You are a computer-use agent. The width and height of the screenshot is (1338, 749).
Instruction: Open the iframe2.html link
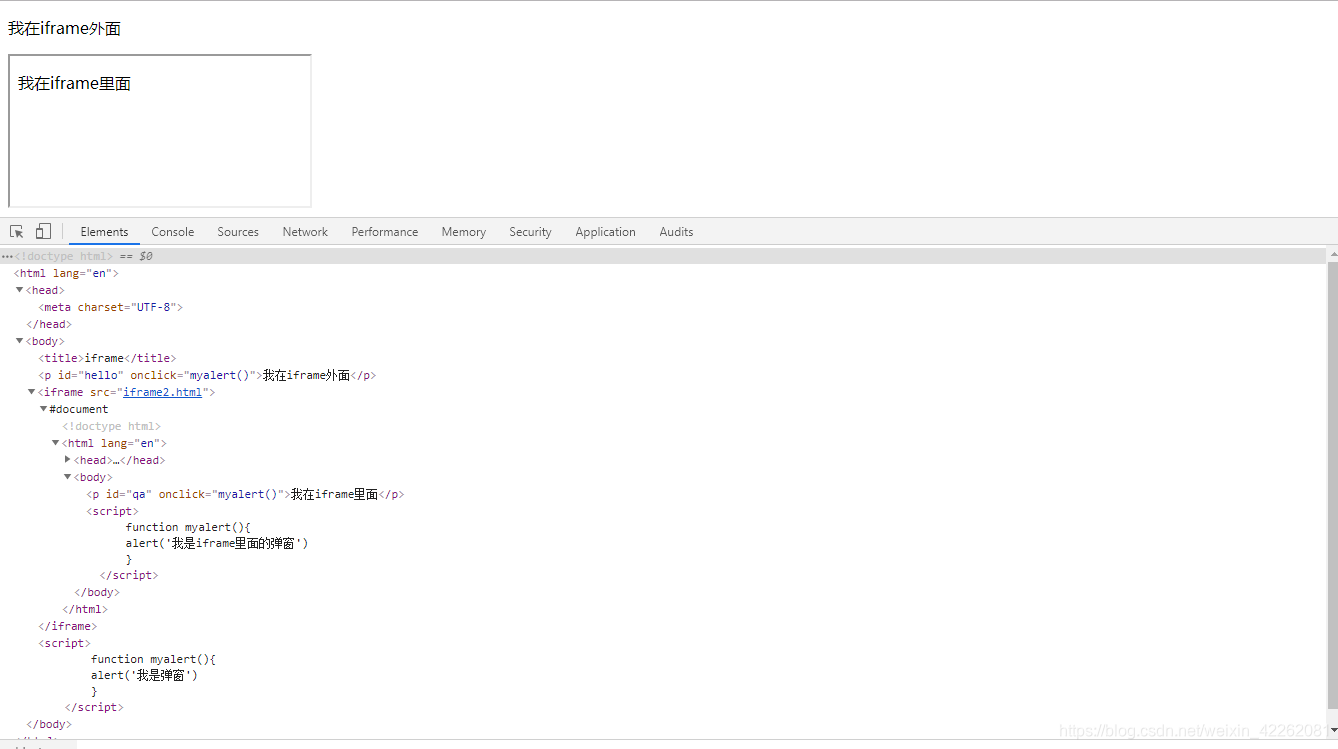tap(162, 392)
